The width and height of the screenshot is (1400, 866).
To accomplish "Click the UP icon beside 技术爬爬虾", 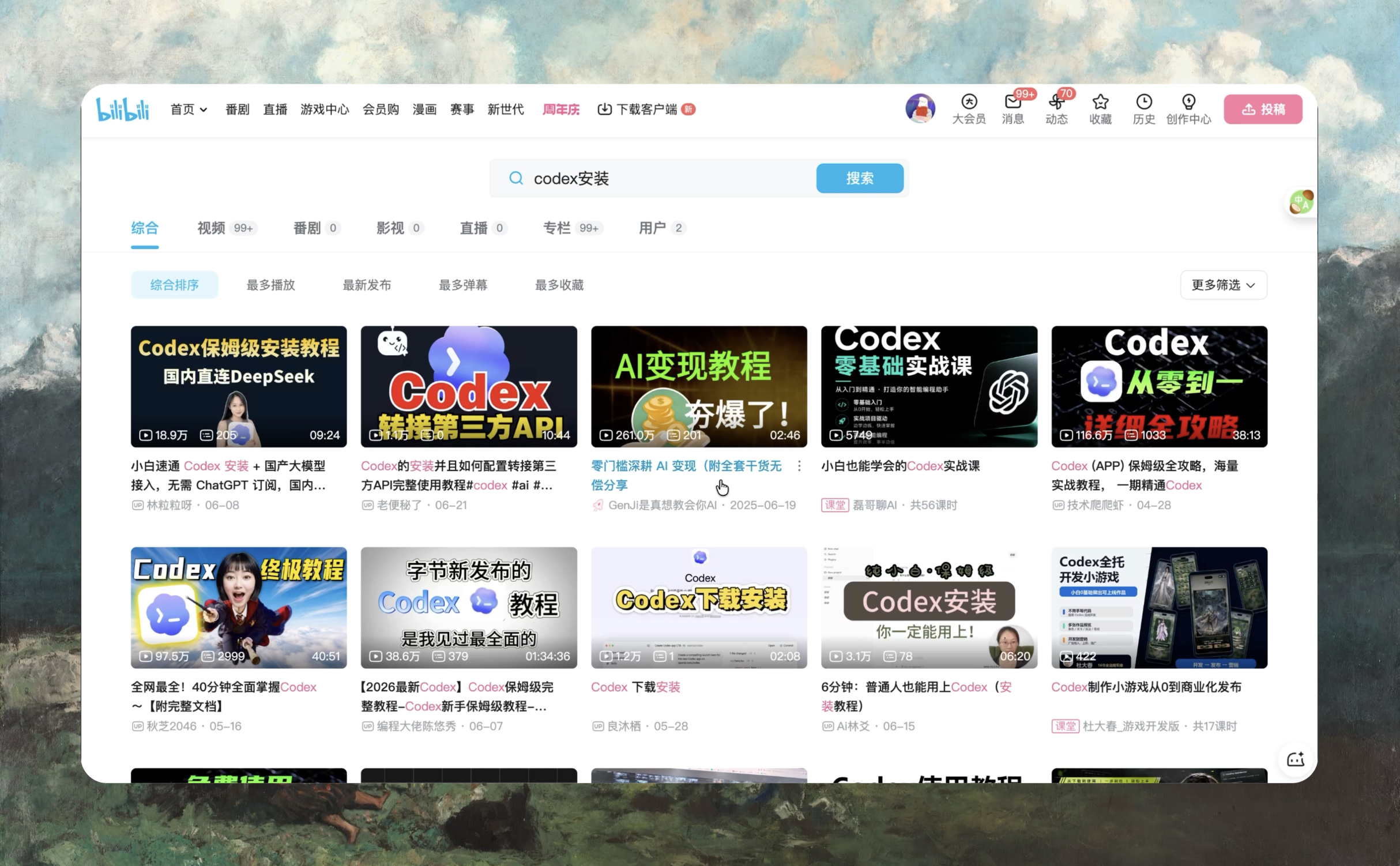I will [1058, 505].
